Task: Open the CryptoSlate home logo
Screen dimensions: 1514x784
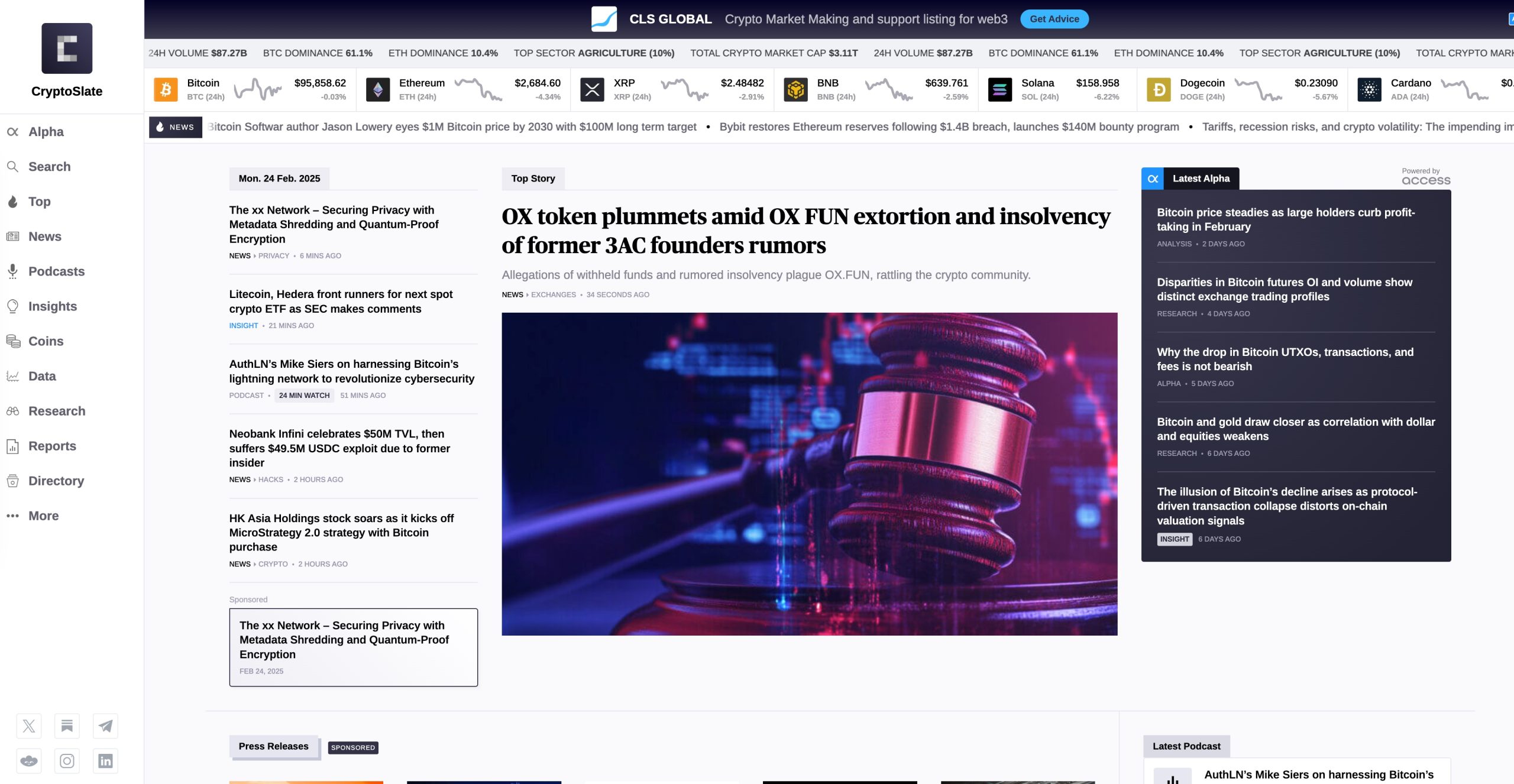Action: (x=67, y=48)
